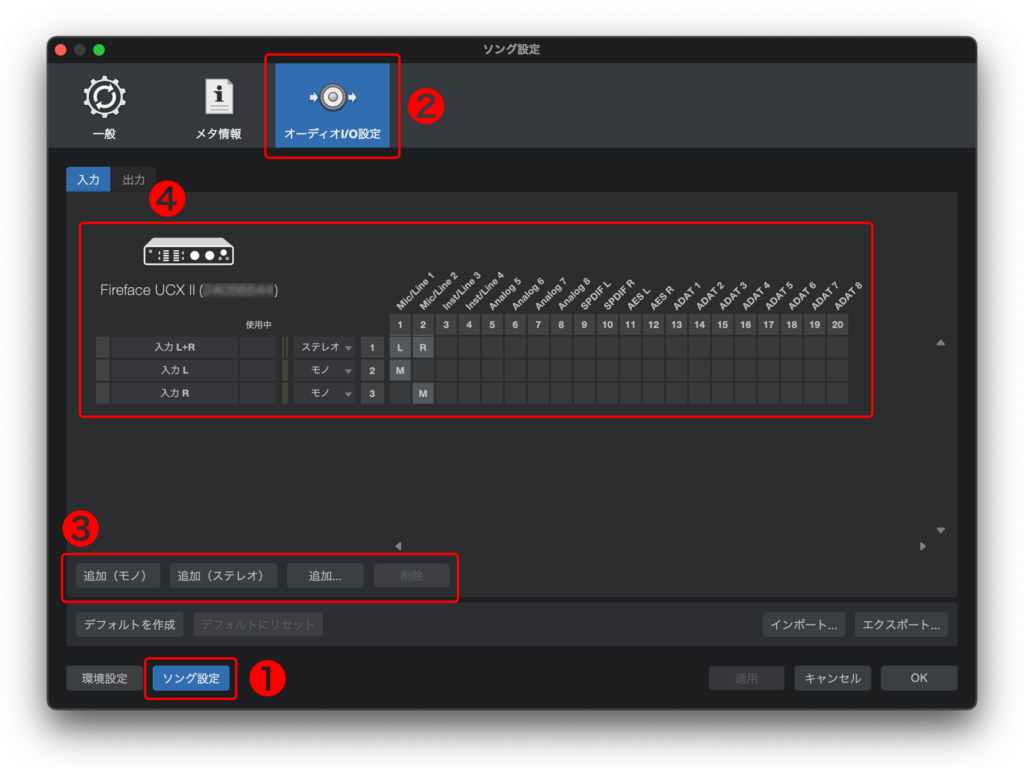Open the モノ dropdown for 入力 R
1024x768 pixels.
coord(326,393)
